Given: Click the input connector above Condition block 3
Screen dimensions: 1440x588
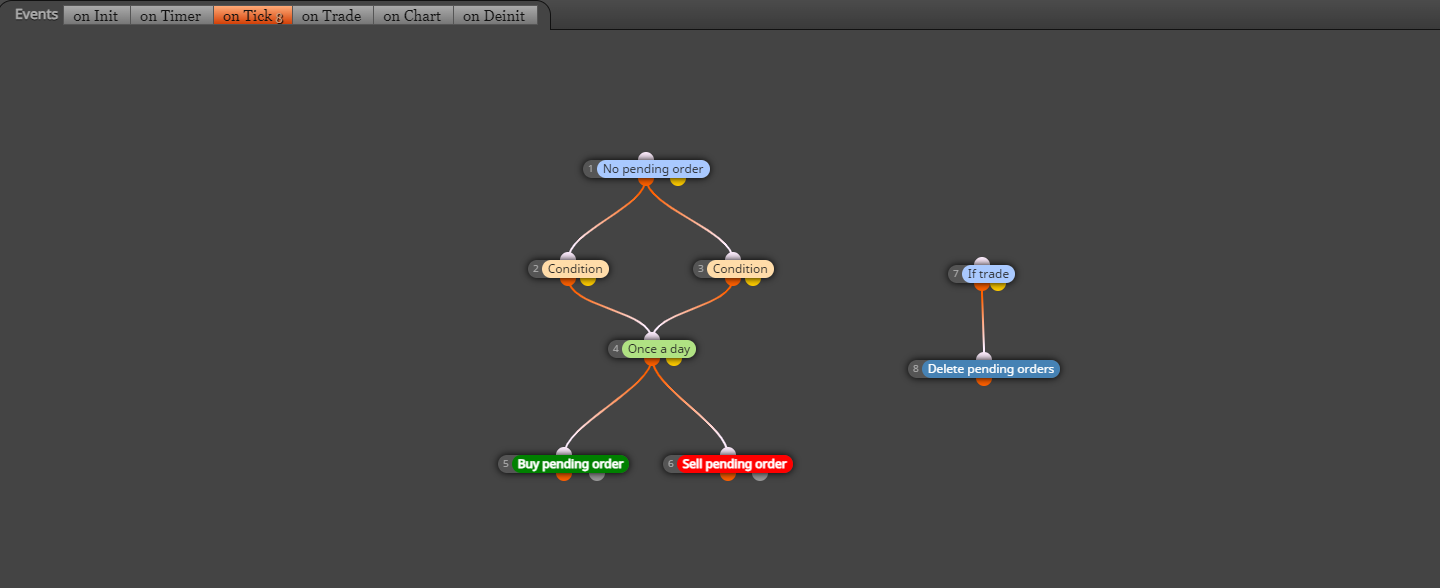Looking at the screenshot, I should point(733,257).
